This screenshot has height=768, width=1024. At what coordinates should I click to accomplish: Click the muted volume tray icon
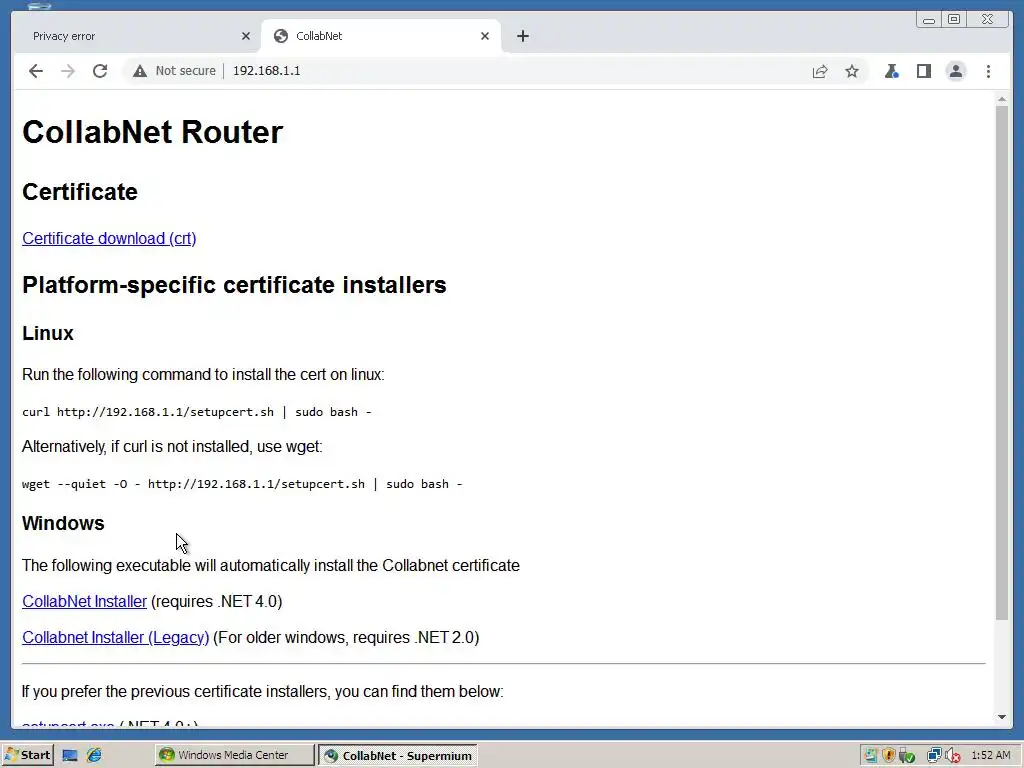tap(952, 756)
